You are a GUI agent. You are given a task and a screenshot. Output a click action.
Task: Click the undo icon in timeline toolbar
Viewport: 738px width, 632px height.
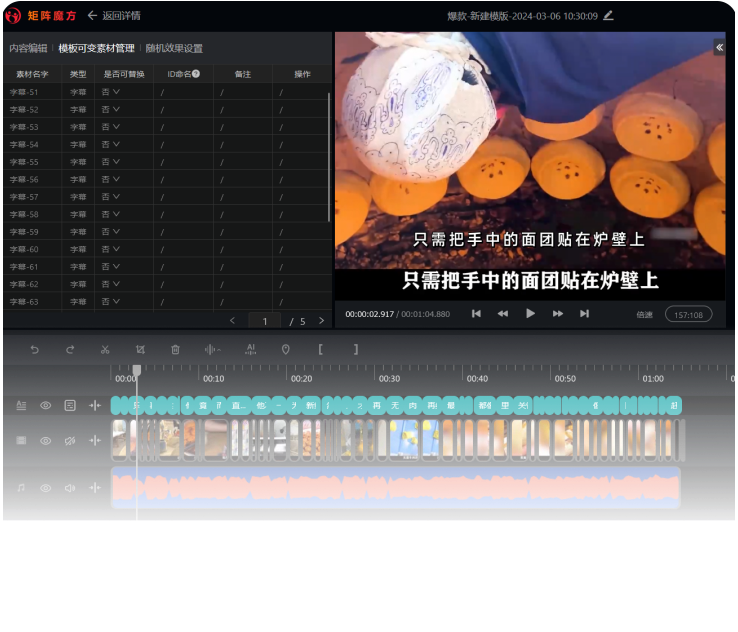(34, 350)
